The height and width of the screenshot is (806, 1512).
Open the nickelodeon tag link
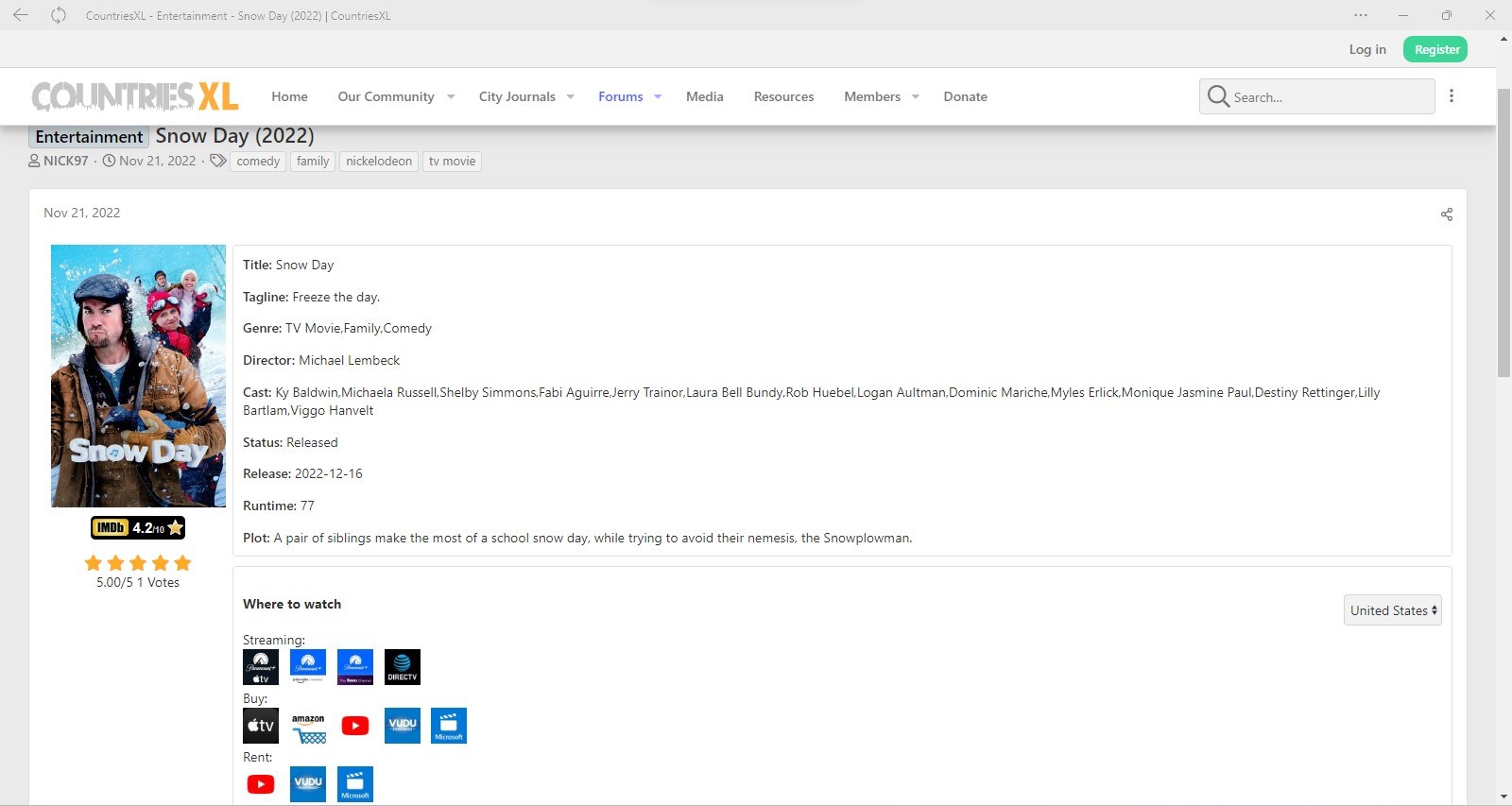coord(379,162)
